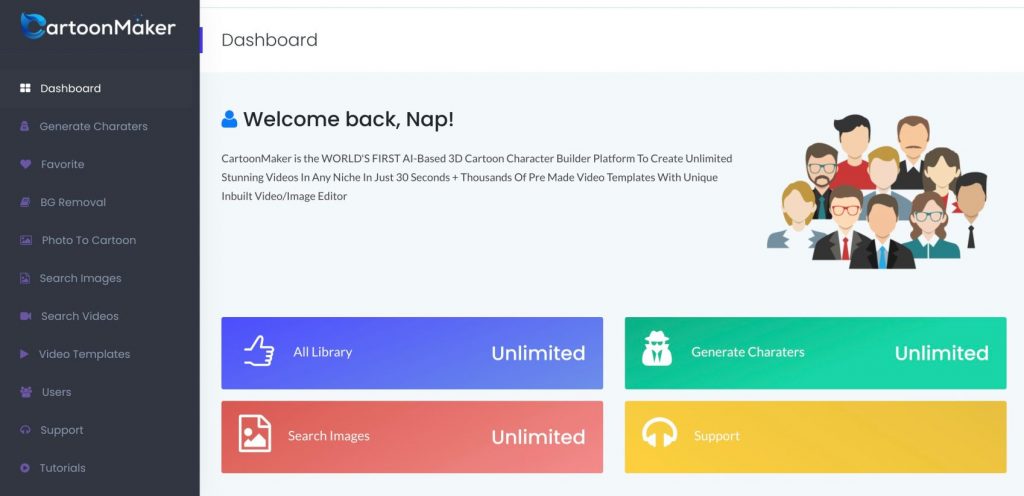Click the image file icon on Search Images card
The image size is (1024, 496).
(255, 435)
